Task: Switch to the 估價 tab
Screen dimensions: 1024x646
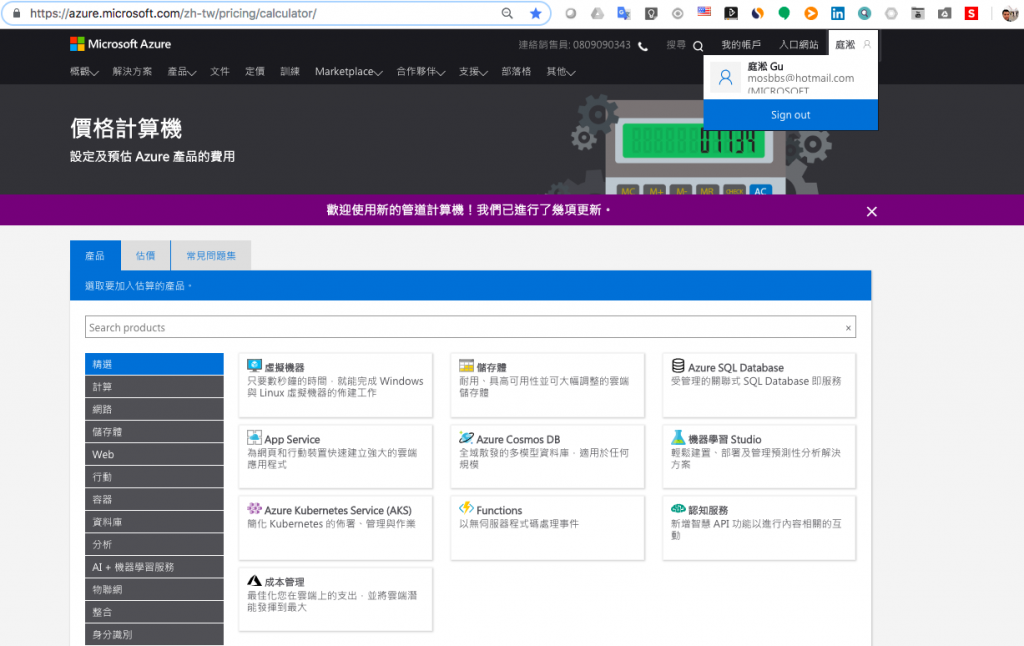Action: tap(146, 255)
